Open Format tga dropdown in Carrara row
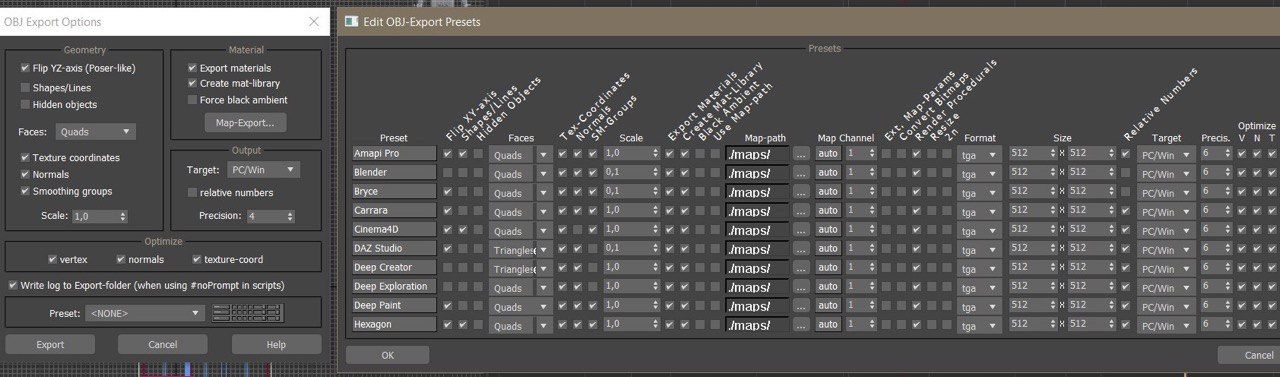The width and height of the screenshot is (1280, 377). tap(978, 211)
